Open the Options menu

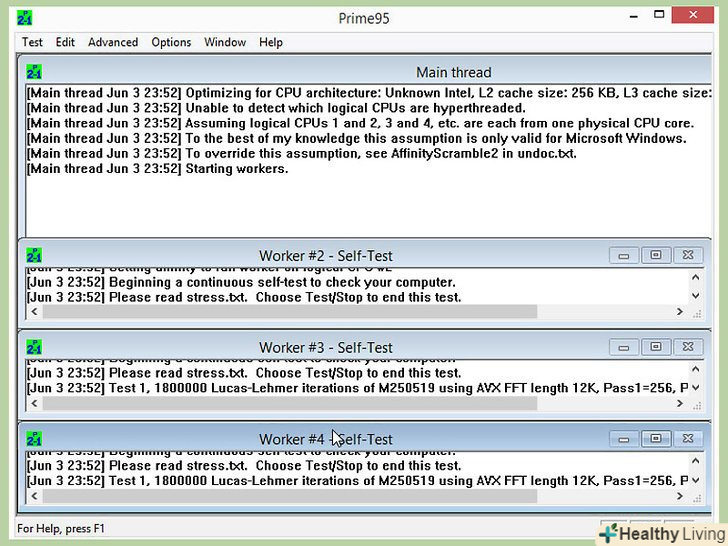(171, 42)
